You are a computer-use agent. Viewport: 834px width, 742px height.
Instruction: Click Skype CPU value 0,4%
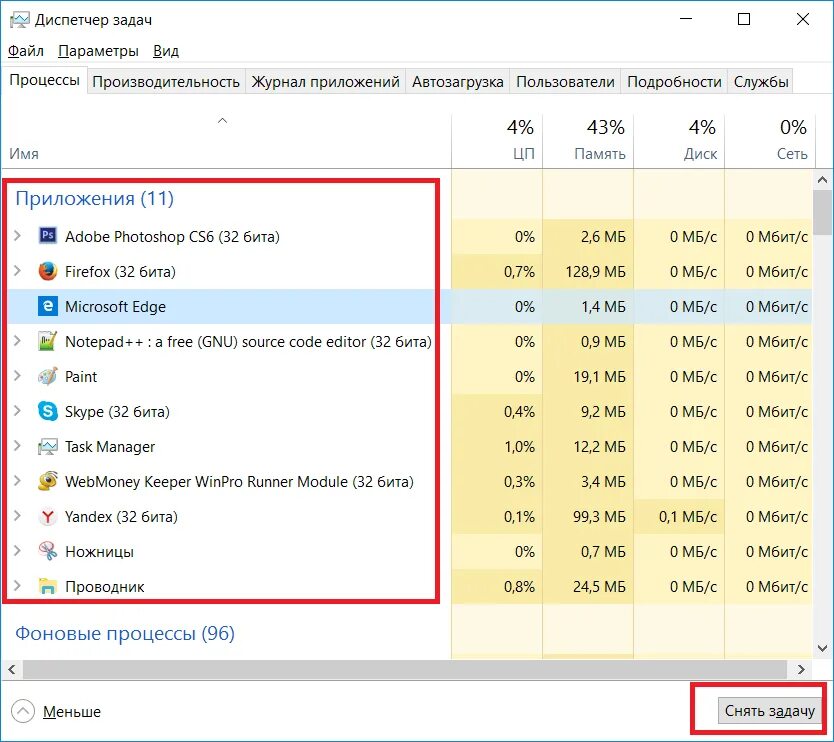click(519, 412)
